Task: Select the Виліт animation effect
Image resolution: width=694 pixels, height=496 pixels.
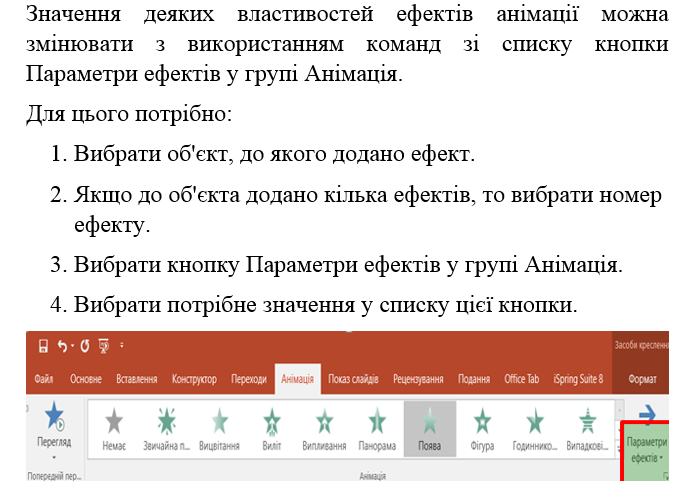Action: pos(272,428)
